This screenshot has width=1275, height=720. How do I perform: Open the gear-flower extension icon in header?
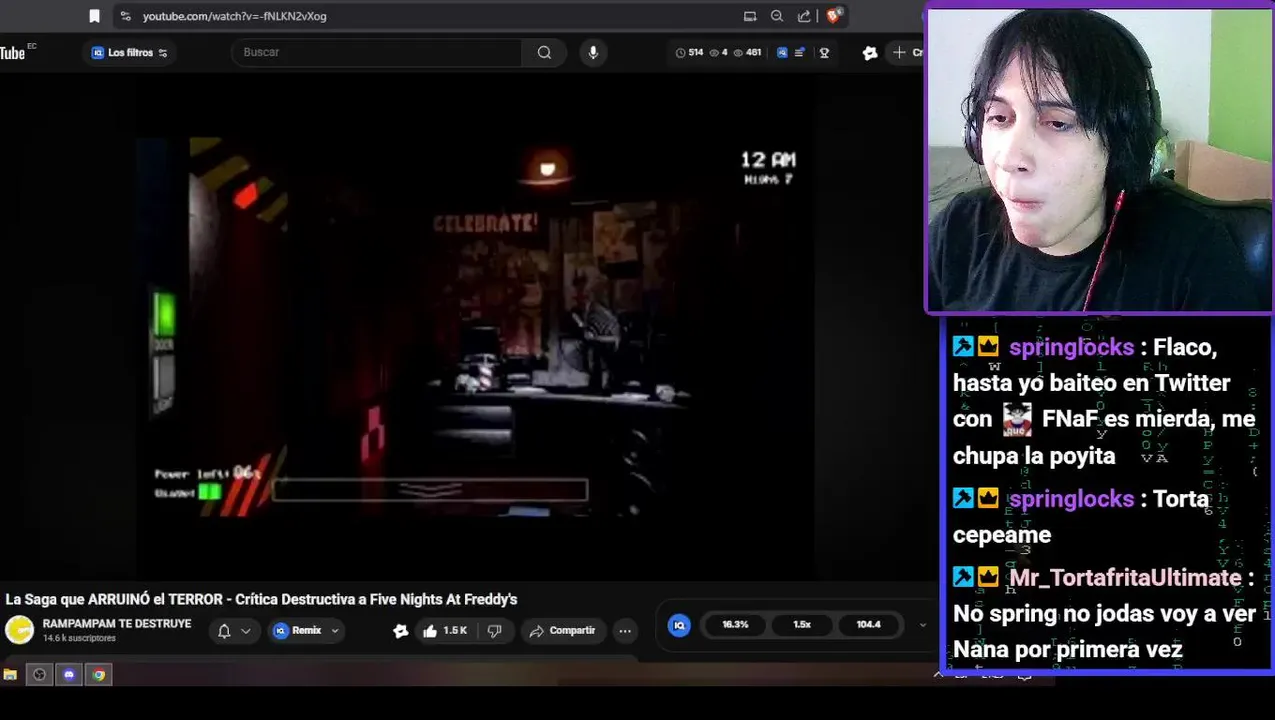click(869, 53)
